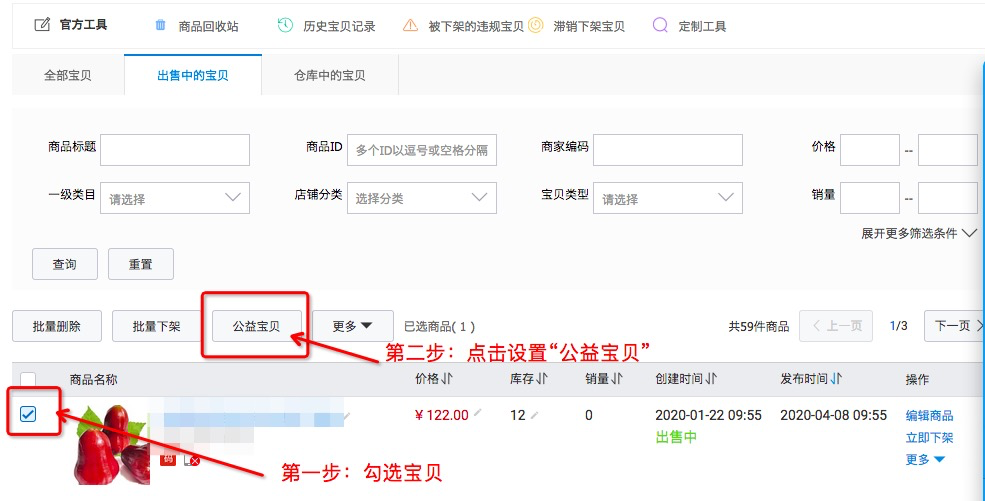
Task: Open 商品回收站 trash icon
Action: pos(161,25)
